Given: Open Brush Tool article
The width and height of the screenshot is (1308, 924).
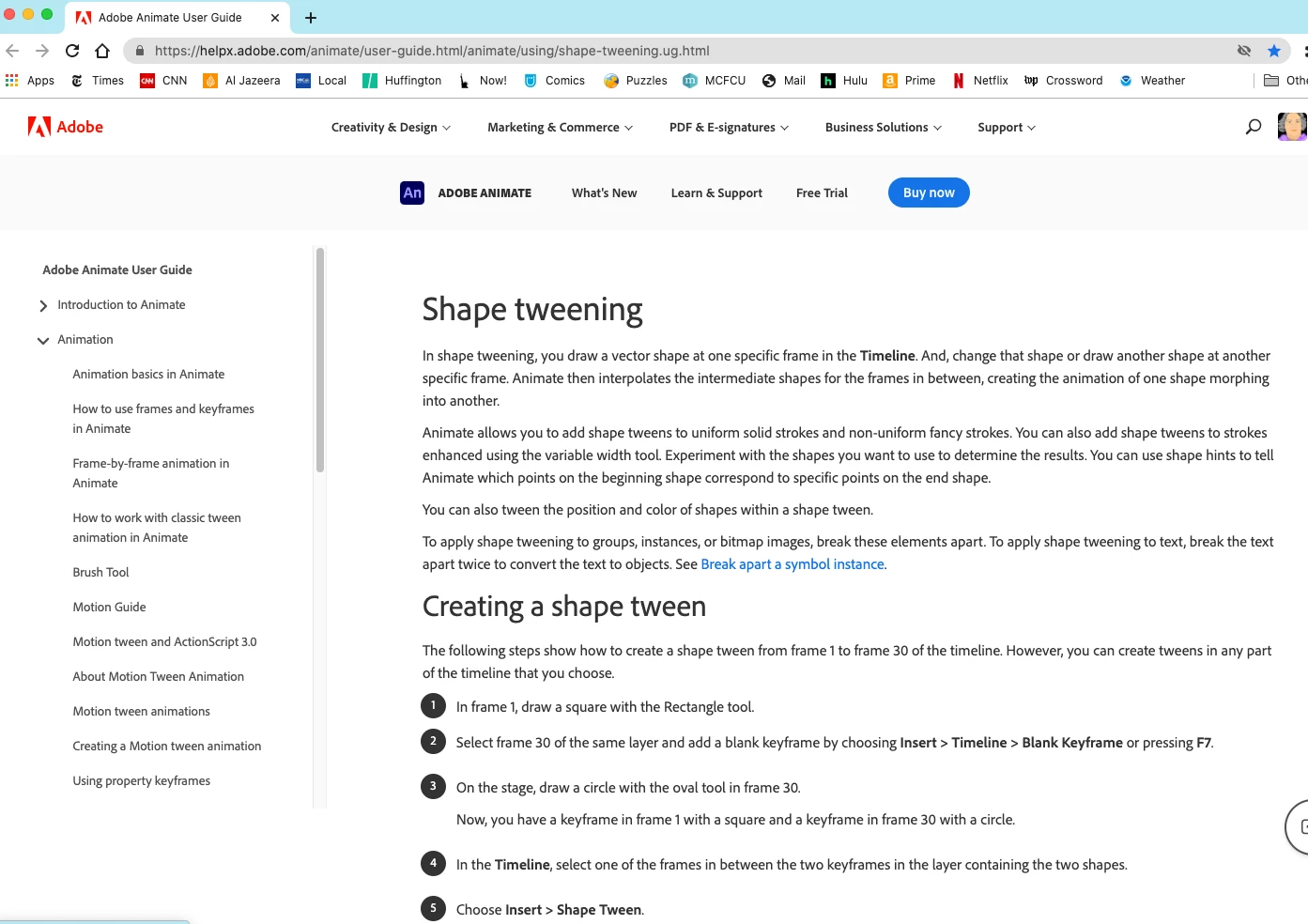Looking at the screenshot, I should (100, 573).
